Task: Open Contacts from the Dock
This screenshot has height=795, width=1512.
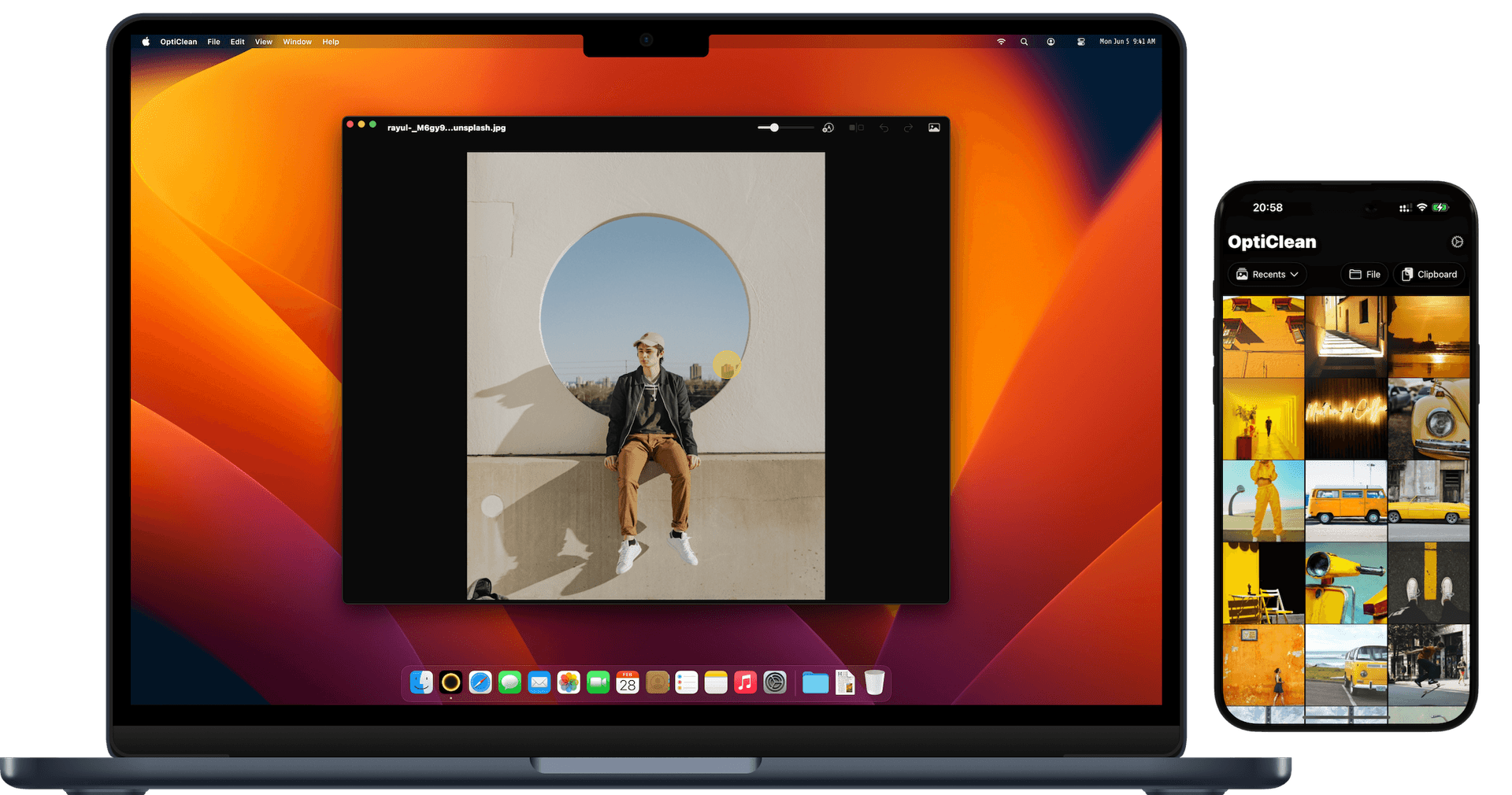Action: pyautogui.click(x=658, y=682)
